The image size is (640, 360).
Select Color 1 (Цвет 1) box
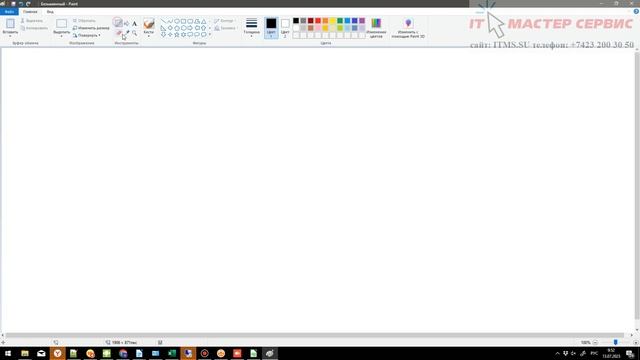271,27
